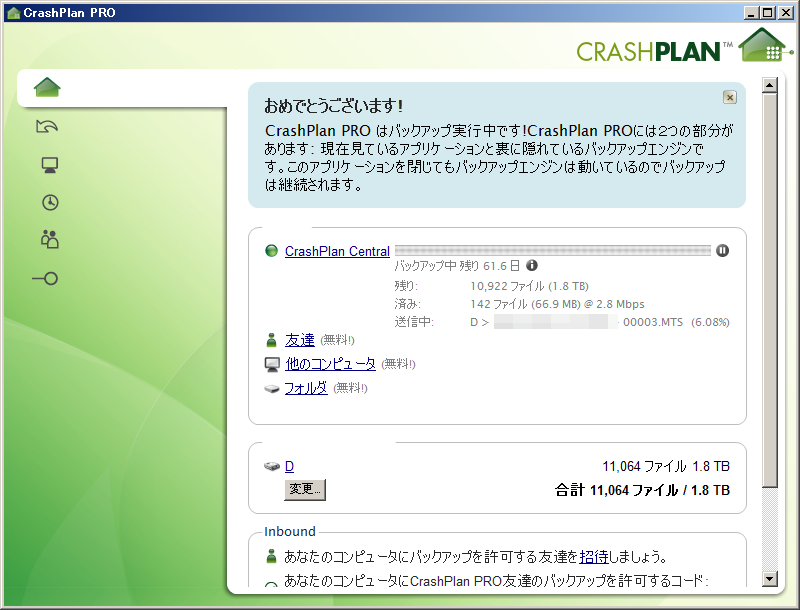Click the green person icon next to 友達
This screenshot has width=800, height=610.
(271, 340)
